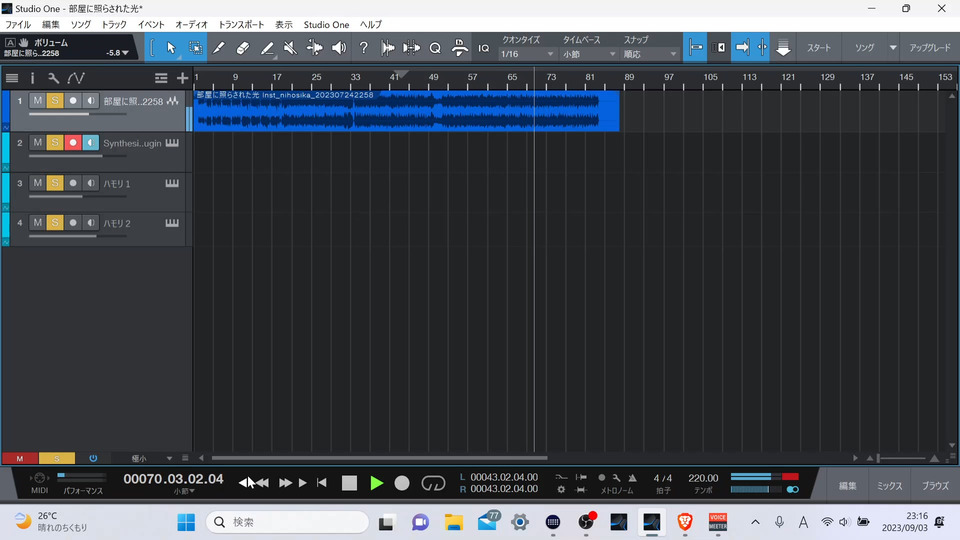Select the Arrow tool
This screenshot has width=960, height=540.
[171, 48]
